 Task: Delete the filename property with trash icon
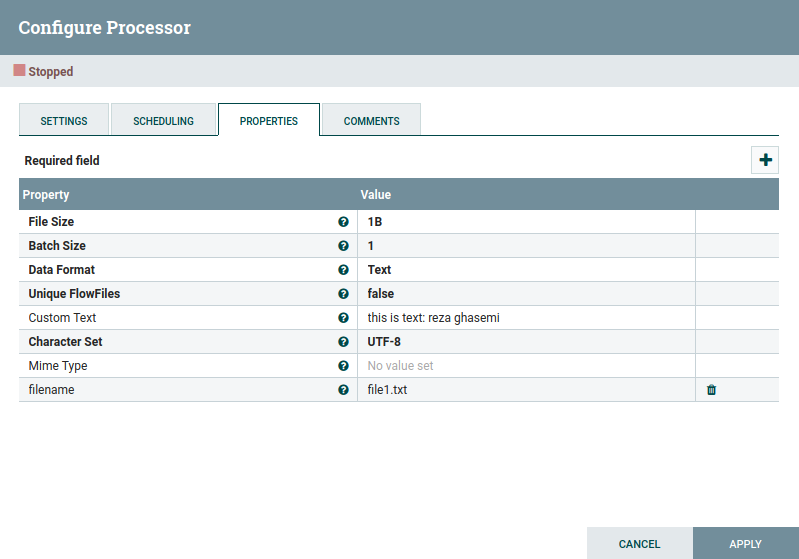[711, 390]
